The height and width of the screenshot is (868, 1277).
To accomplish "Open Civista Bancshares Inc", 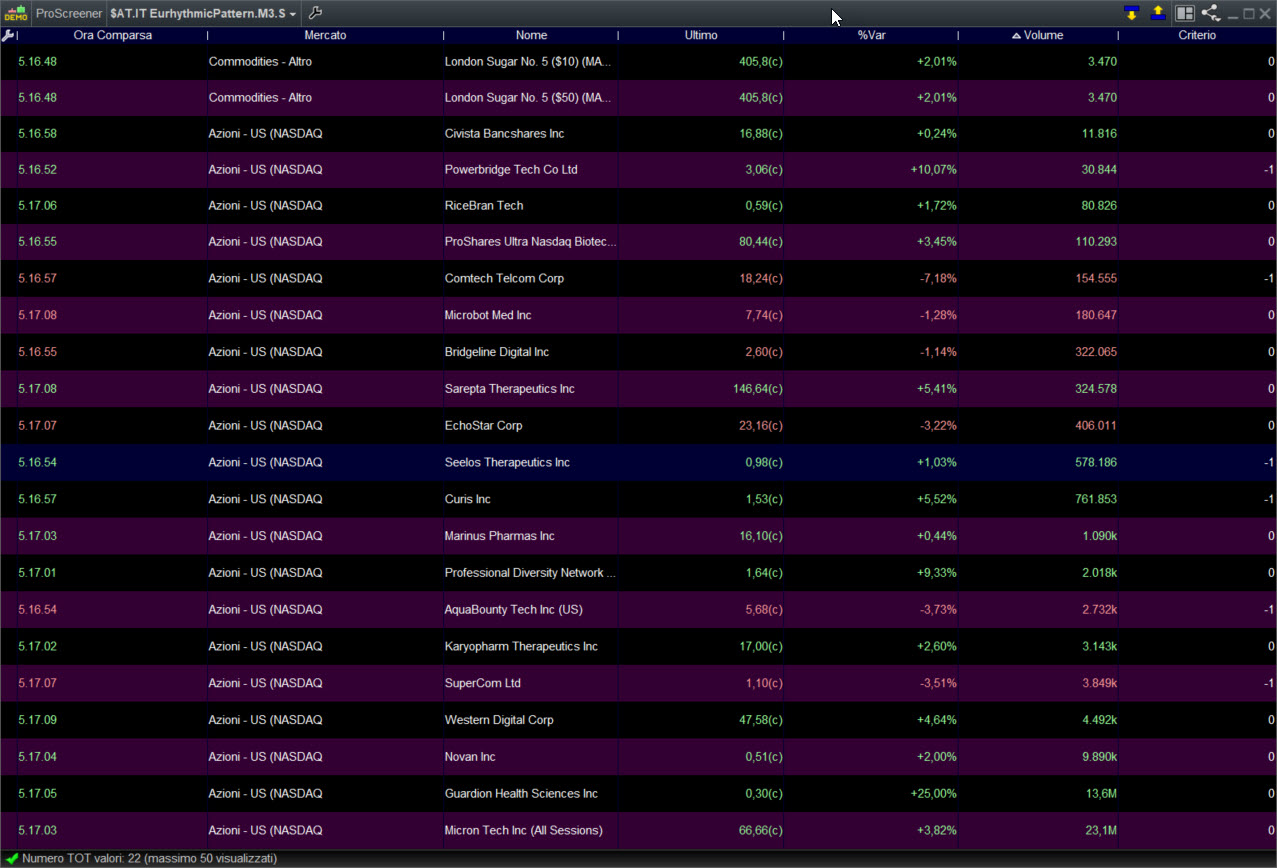I will 504,134.
